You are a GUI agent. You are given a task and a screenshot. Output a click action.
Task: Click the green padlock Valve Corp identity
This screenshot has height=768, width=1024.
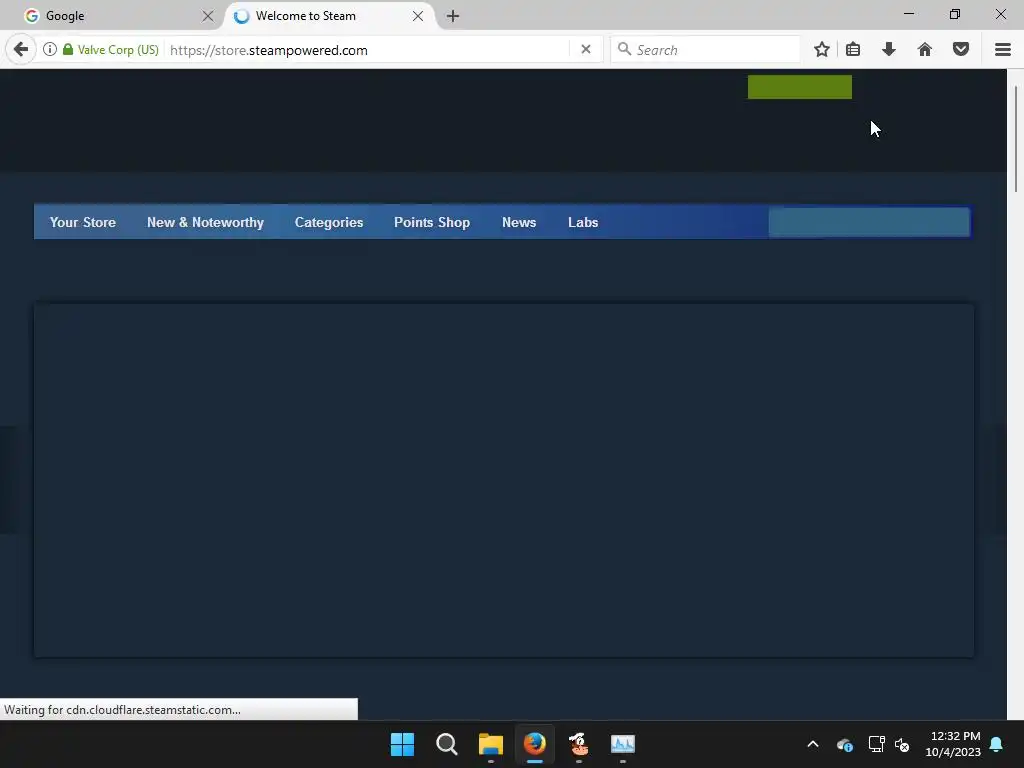[x=110, y=50]
